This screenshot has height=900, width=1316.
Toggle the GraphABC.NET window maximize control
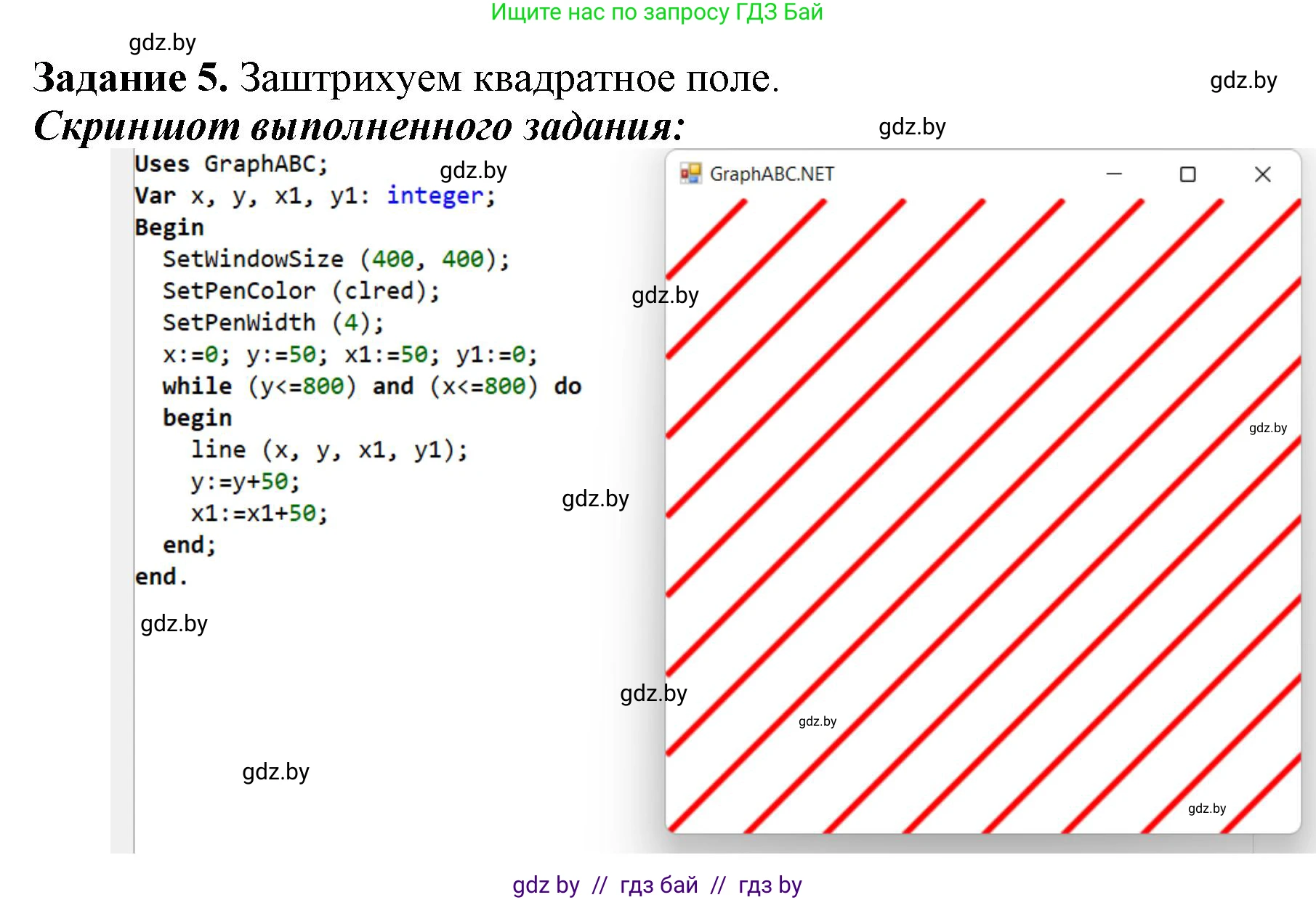coord(1187,174)
